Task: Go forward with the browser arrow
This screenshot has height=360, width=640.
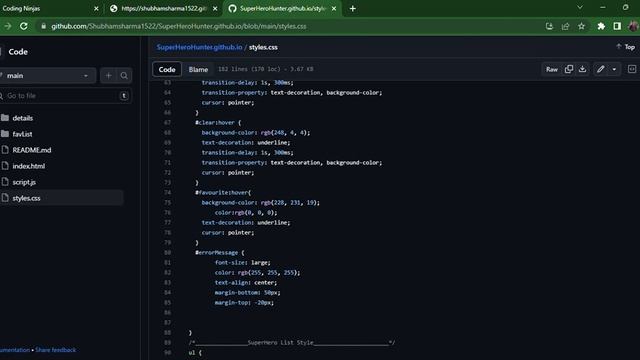Action: pos(7,26)
